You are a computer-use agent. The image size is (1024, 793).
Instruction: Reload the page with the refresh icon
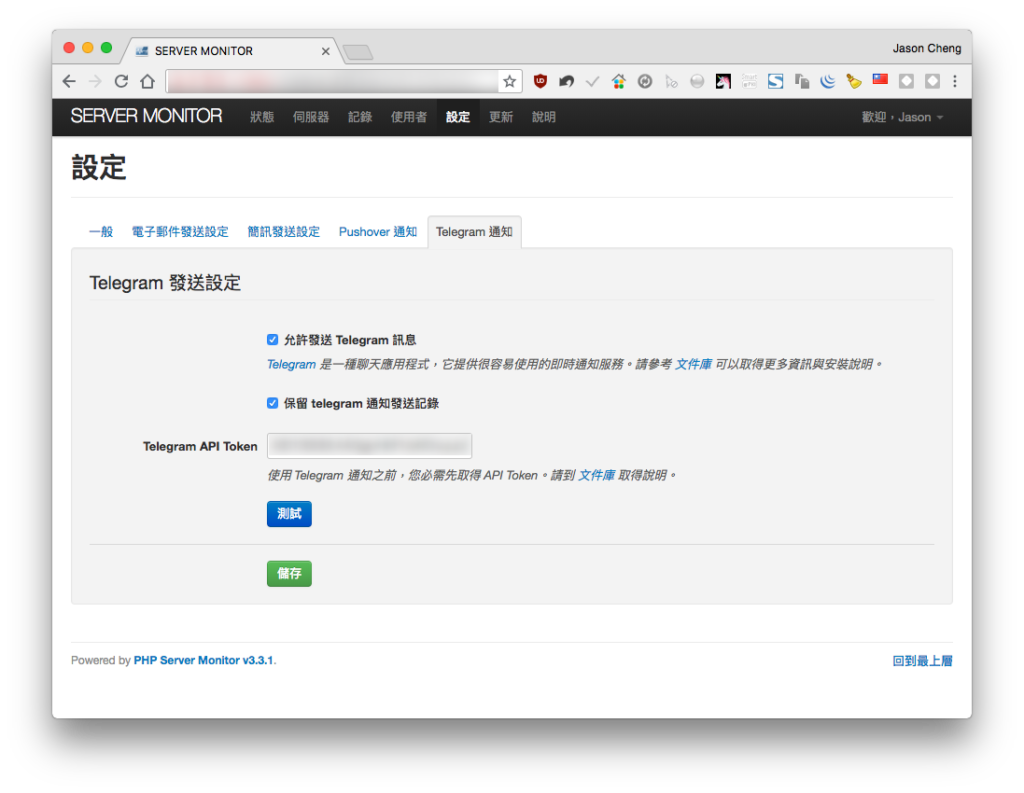point(121,82)
